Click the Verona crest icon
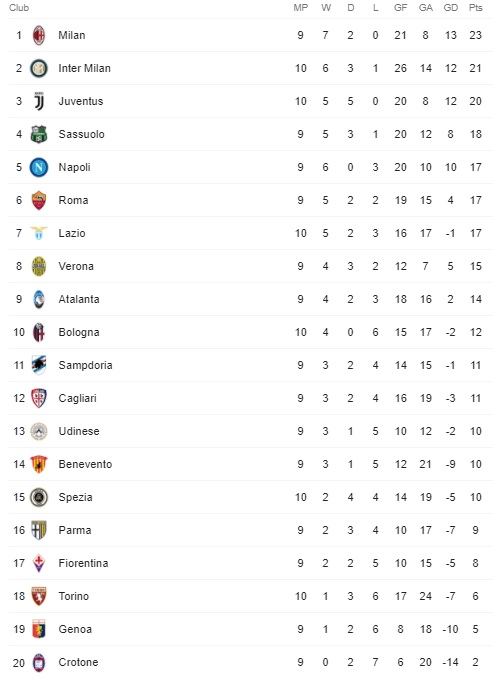 coord(39,266)
